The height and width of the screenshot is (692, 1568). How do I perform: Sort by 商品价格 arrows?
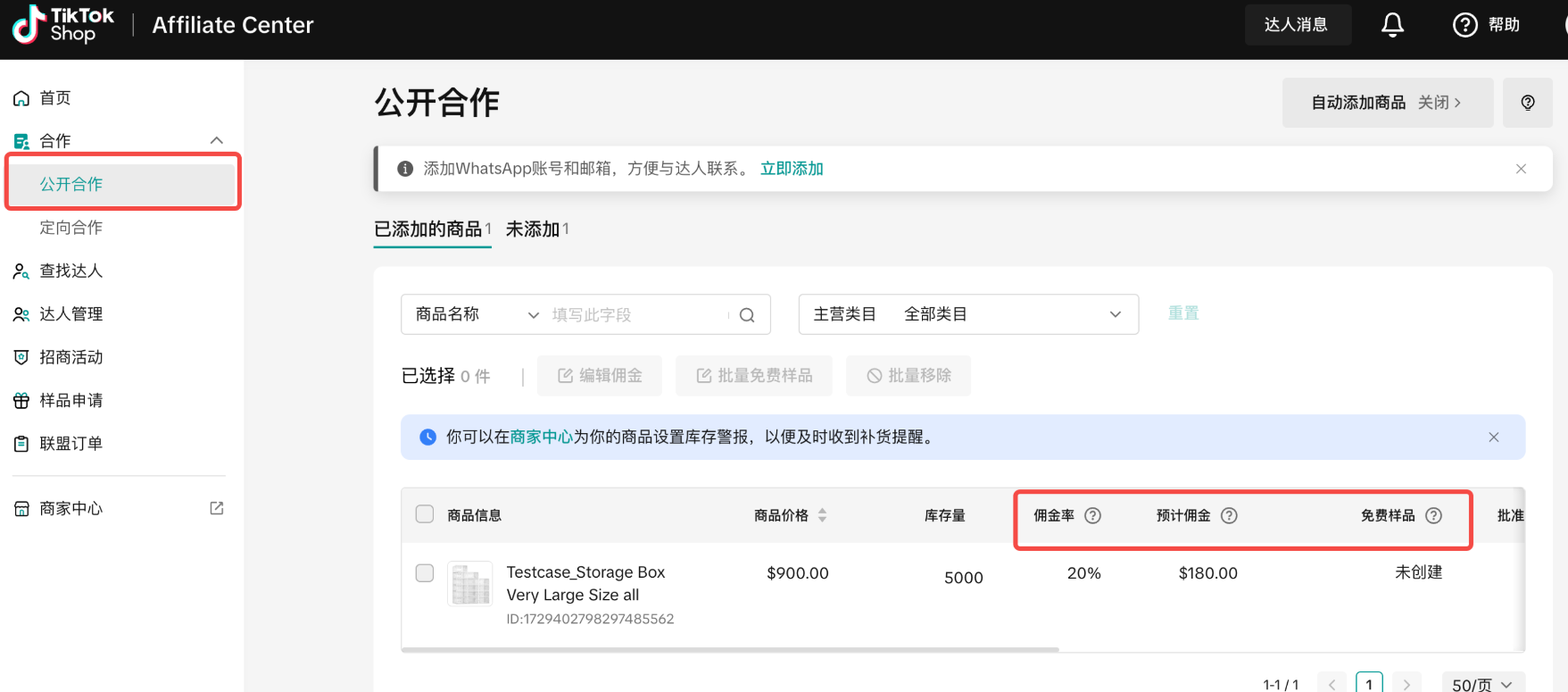tap(822, 515)
